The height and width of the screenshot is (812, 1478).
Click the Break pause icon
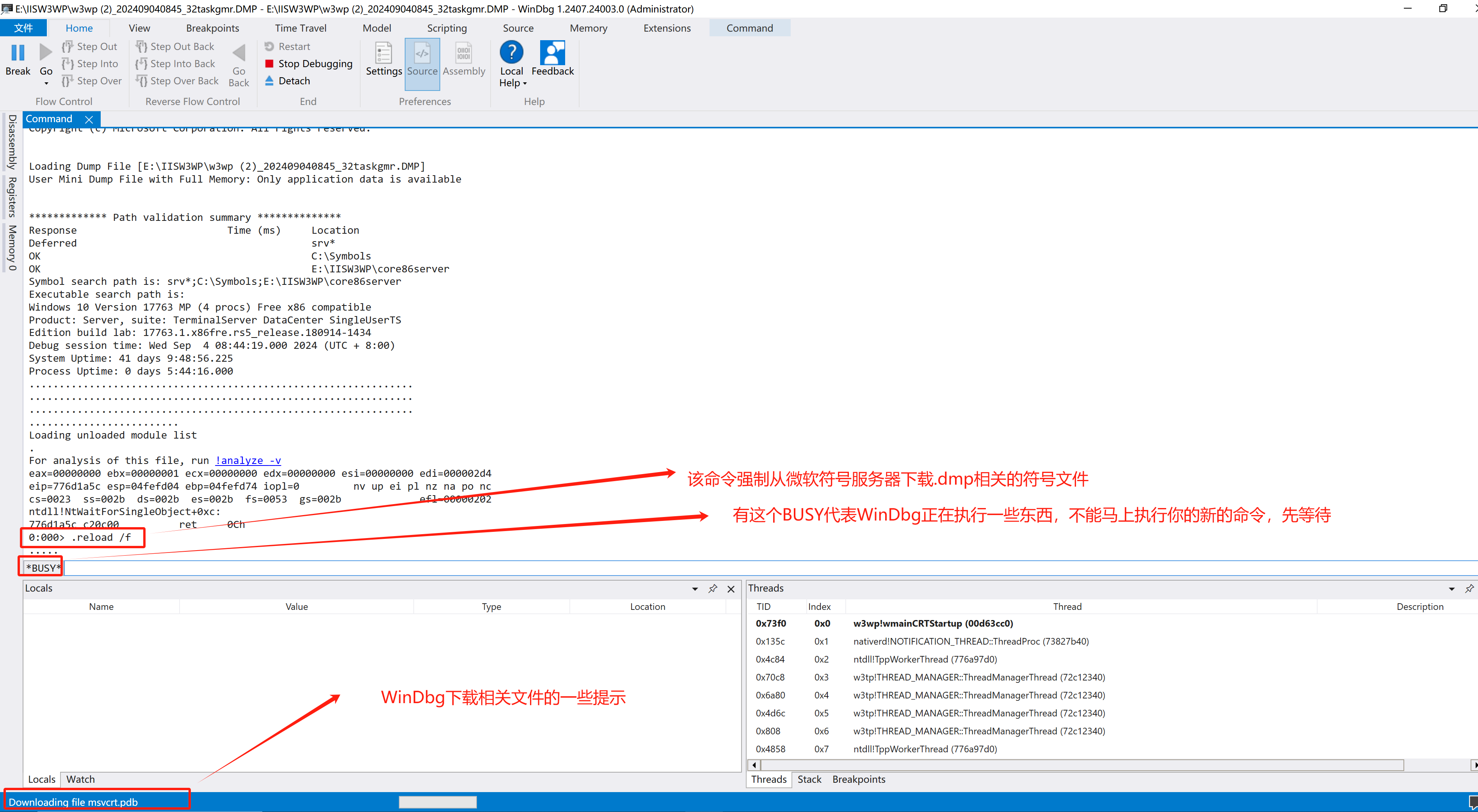tap(18, 53)
